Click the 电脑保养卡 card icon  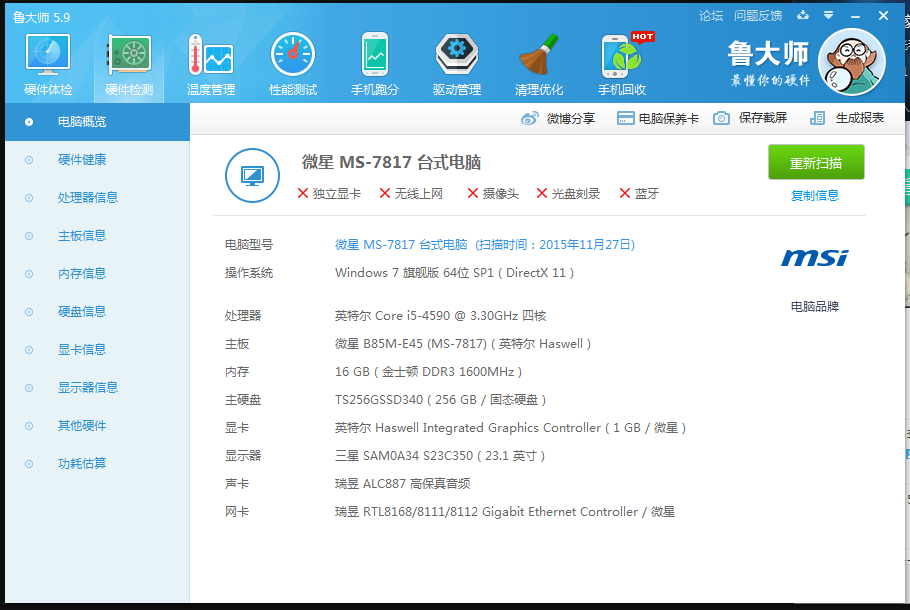(x=625, y=118)
